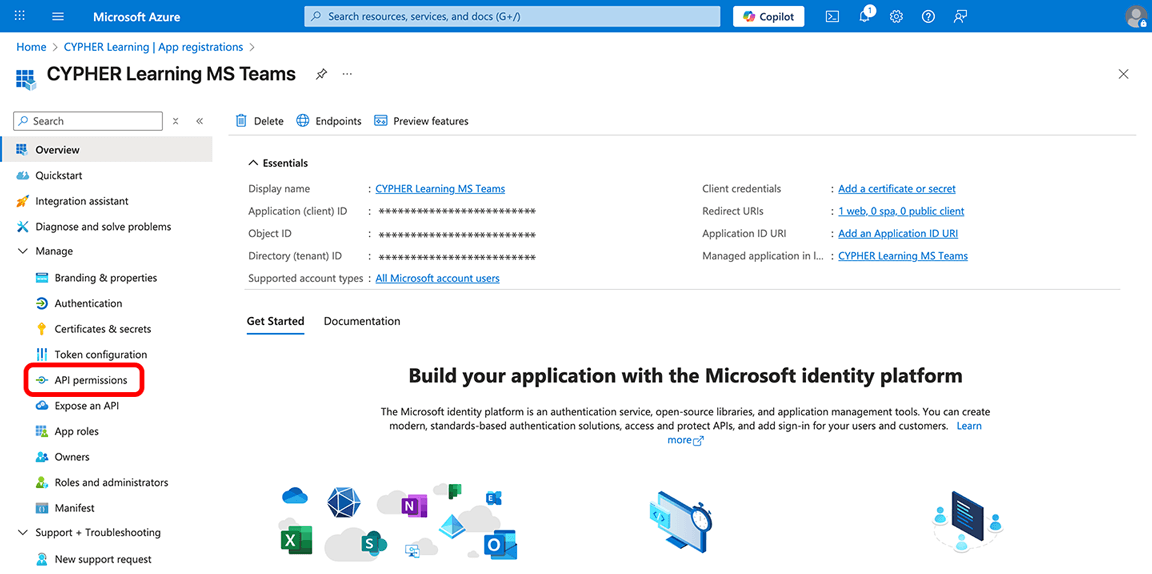Screen dimensions: 1152x574
Task: Close the app registration blade
Action: click(x=1123, y=73)
